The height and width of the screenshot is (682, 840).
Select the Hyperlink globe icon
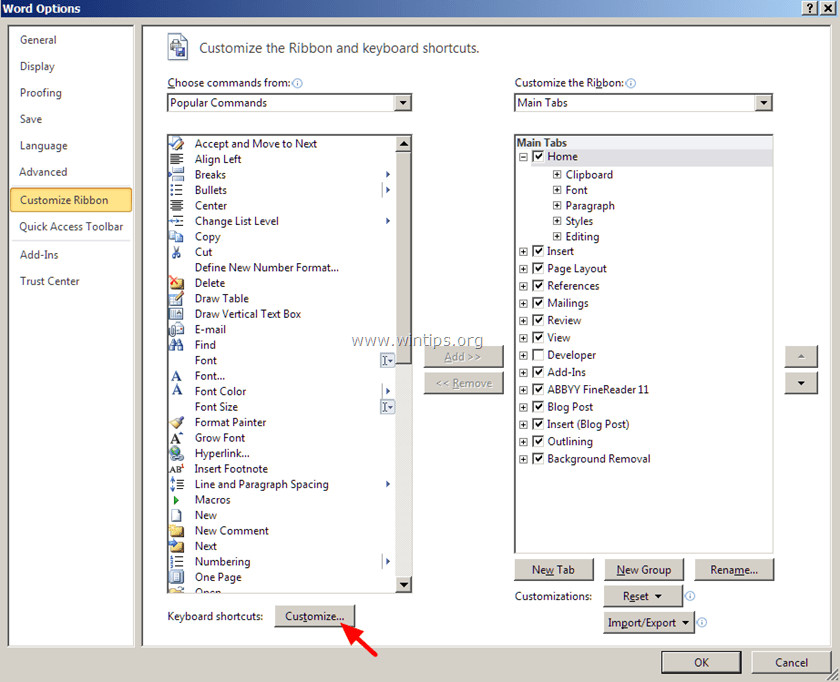[177, 453]
